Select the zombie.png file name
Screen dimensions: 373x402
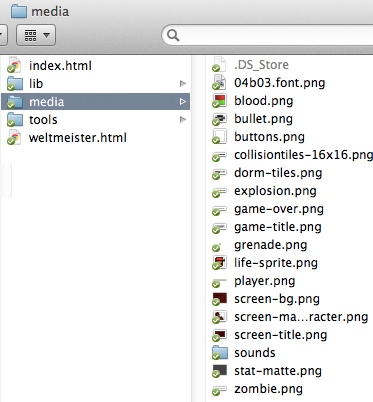268,389
